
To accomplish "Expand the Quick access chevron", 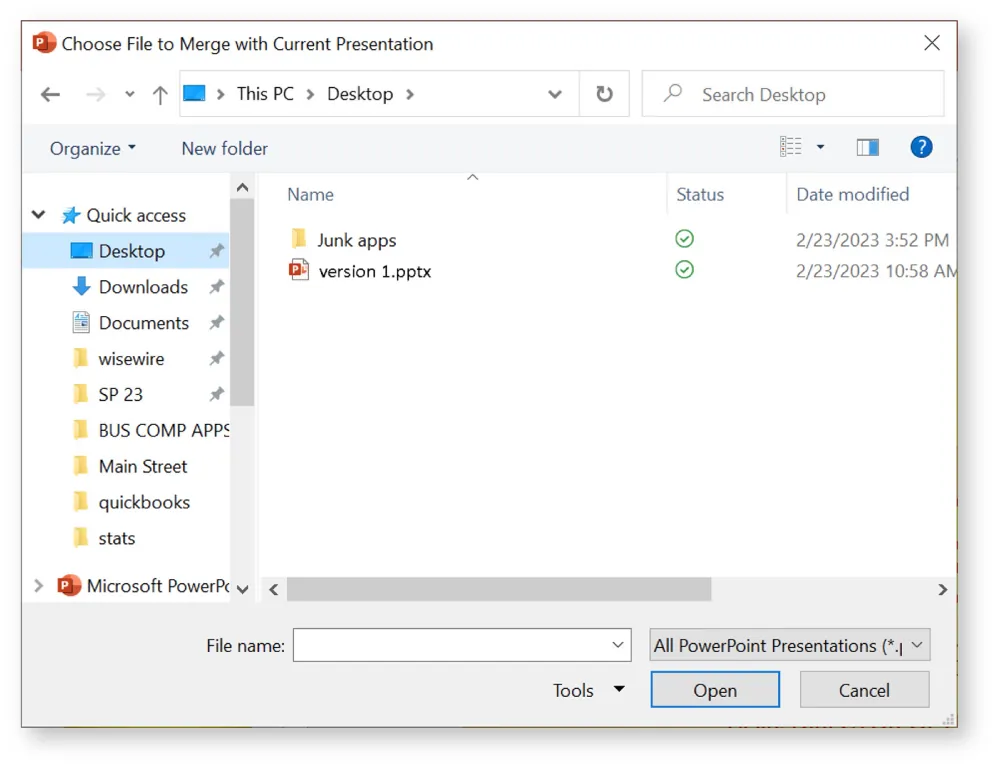I will click(38, 215).
